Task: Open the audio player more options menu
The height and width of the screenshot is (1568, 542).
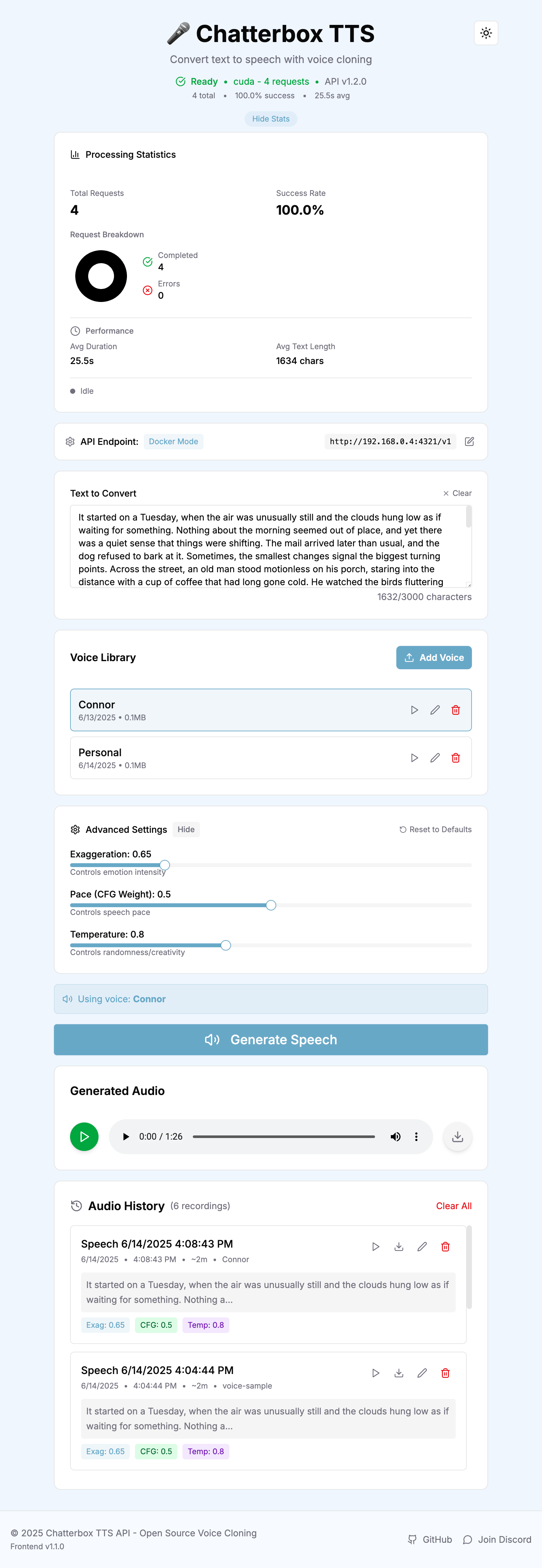Action: tap(416, 1136)
